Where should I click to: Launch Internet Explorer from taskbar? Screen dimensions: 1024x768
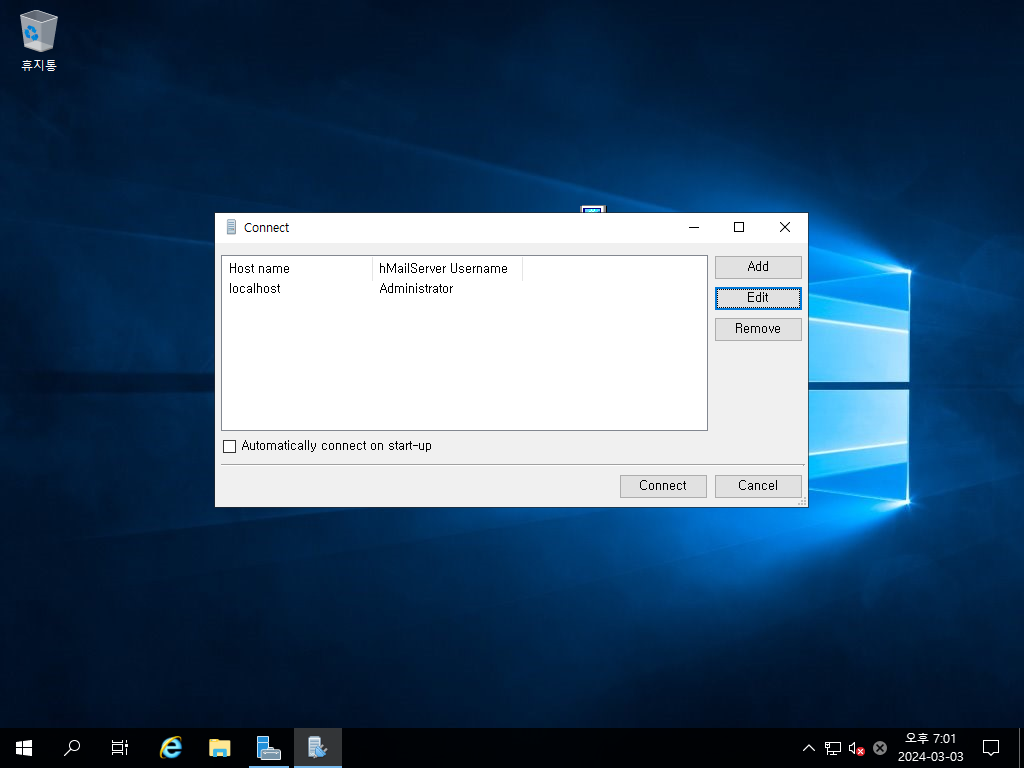pos(170,748)
